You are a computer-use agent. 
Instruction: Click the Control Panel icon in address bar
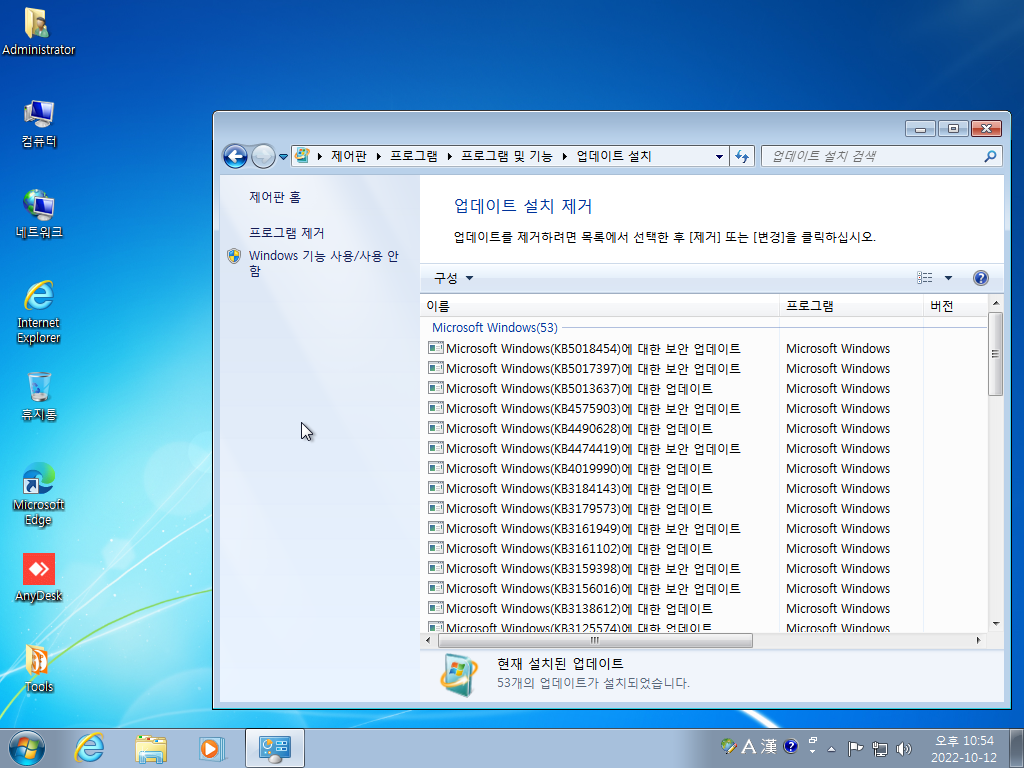302,155
